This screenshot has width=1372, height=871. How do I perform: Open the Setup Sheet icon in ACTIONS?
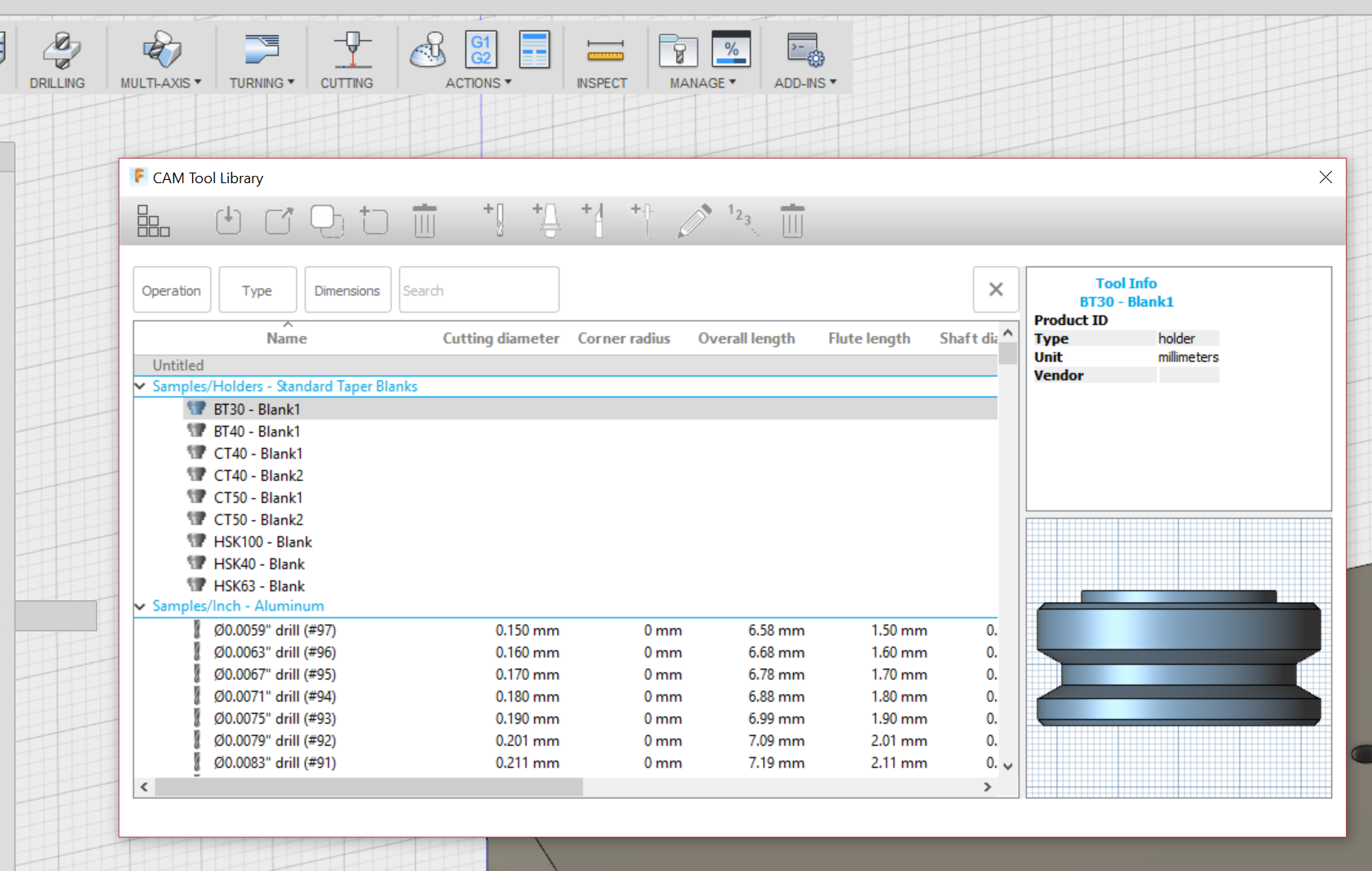pyautogui.click(x=535, y=50)
